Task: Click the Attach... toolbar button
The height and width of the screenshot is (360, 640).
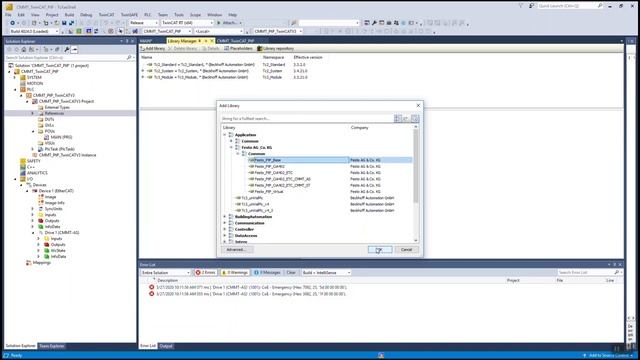Action: (x=229, y=23)
